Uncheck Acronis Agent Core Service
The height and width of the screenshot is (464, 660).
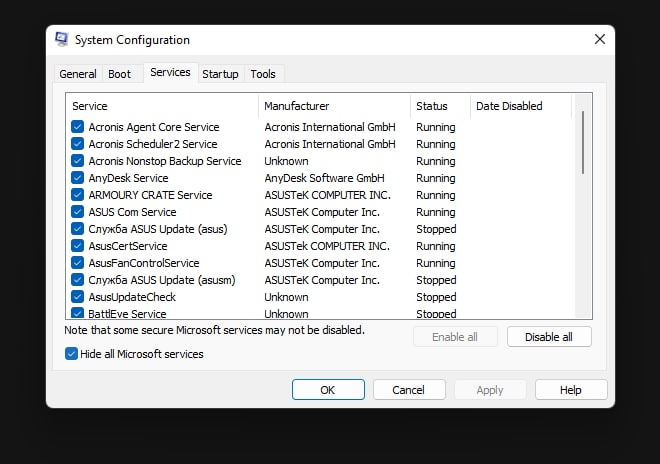click(77, 127)
